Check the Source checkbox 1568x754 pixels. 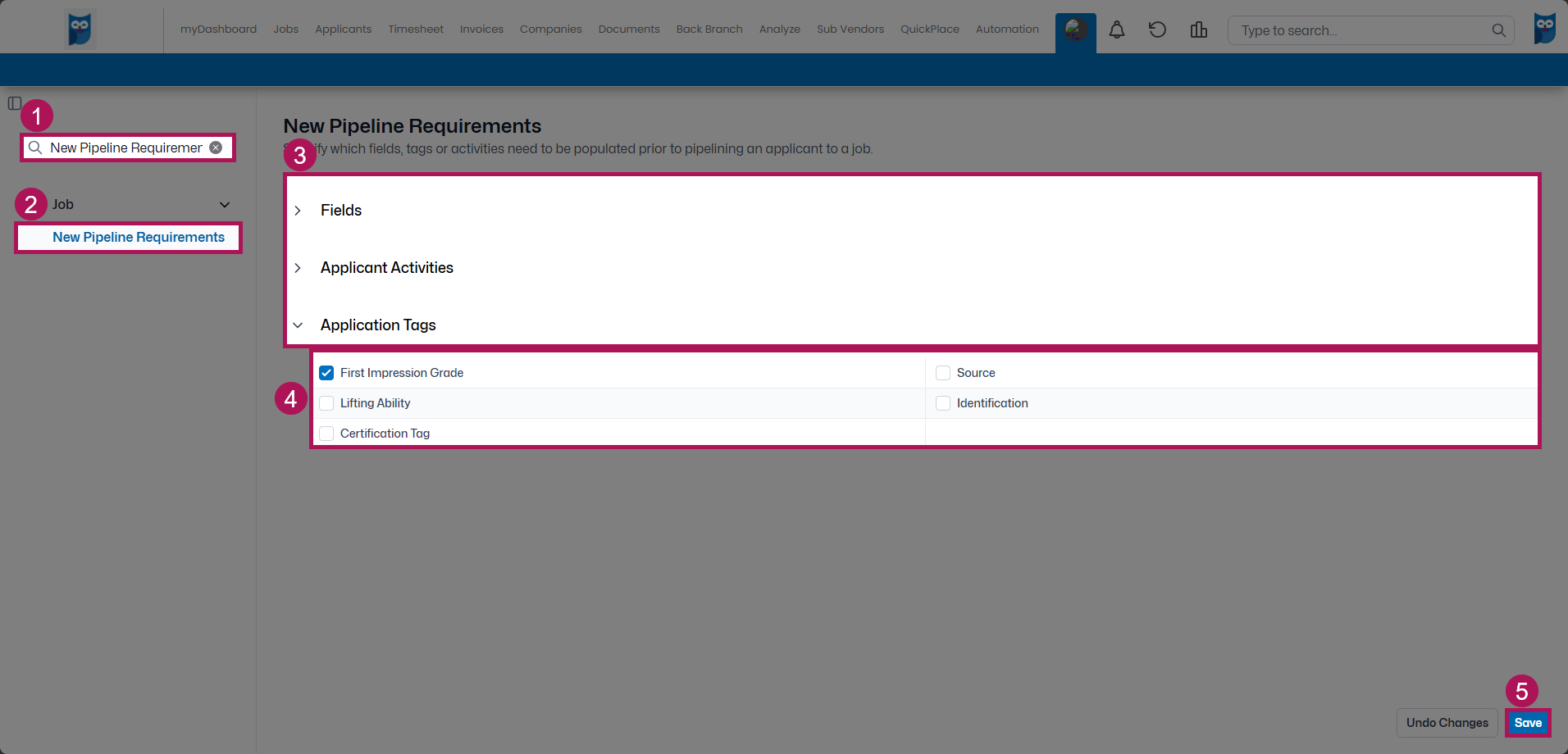943,373
